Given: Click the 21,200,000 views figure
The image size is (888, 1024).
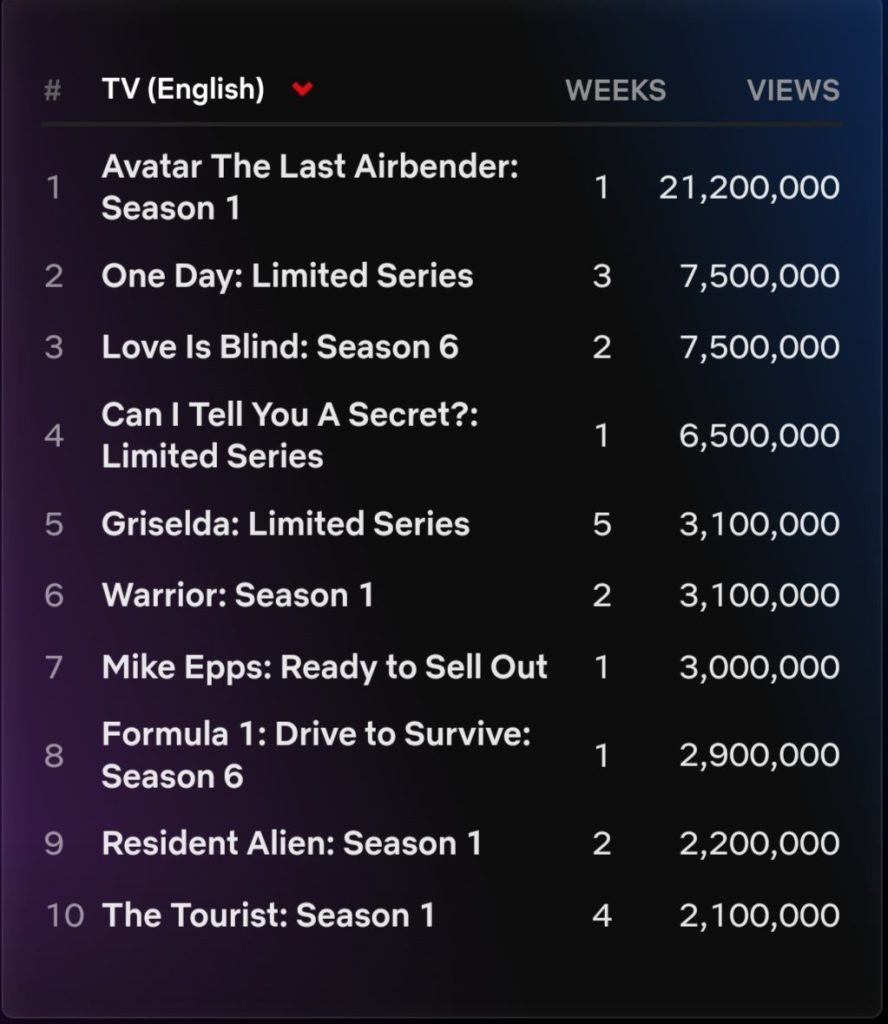Looking at the screenshot, I should [x=749, y=187].
